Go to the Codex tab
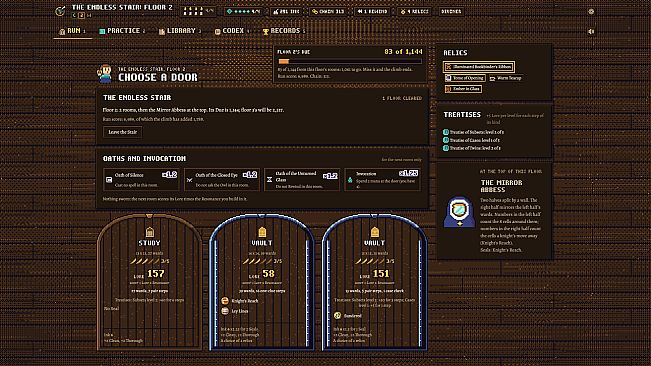 click(x=232, y=31)
